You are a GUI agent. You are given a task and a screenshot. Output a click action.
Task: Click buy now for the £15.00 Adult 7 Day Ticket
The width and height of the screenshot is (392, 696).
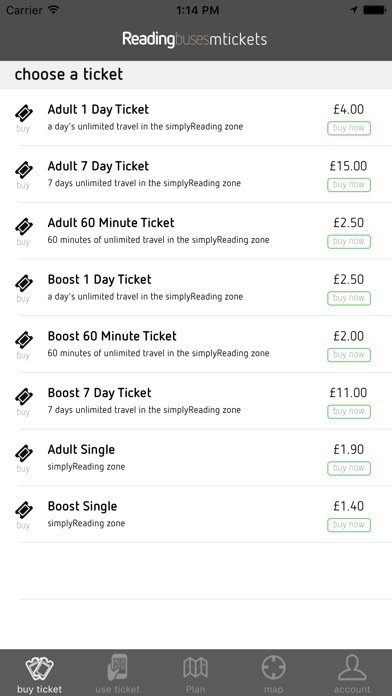pos(349,185)
